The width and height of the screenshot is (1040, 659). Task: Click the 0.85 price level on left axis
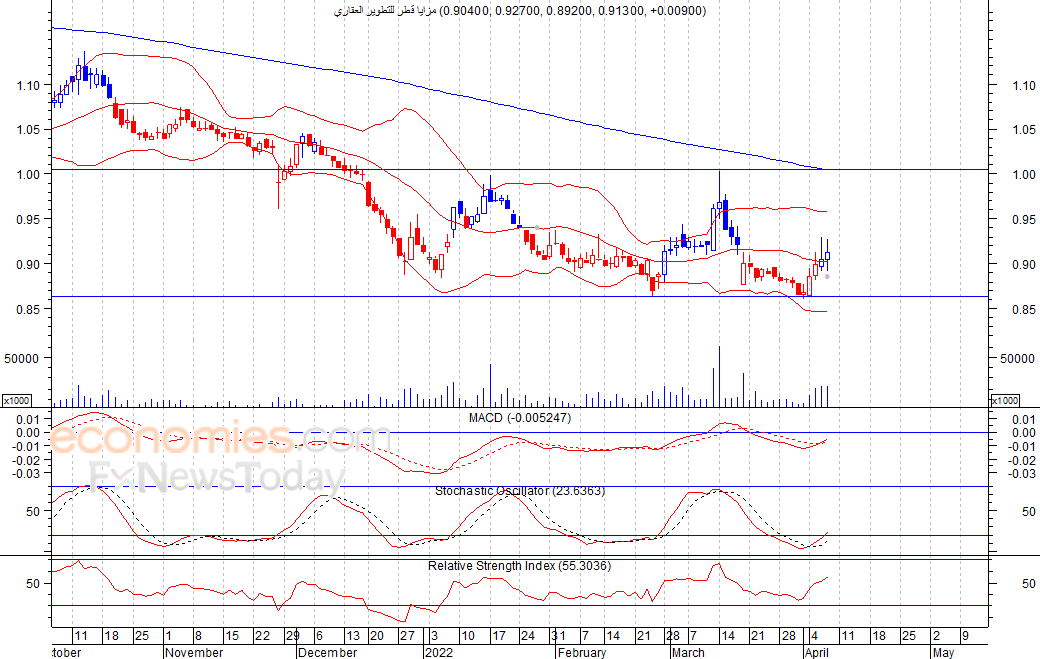29,309
